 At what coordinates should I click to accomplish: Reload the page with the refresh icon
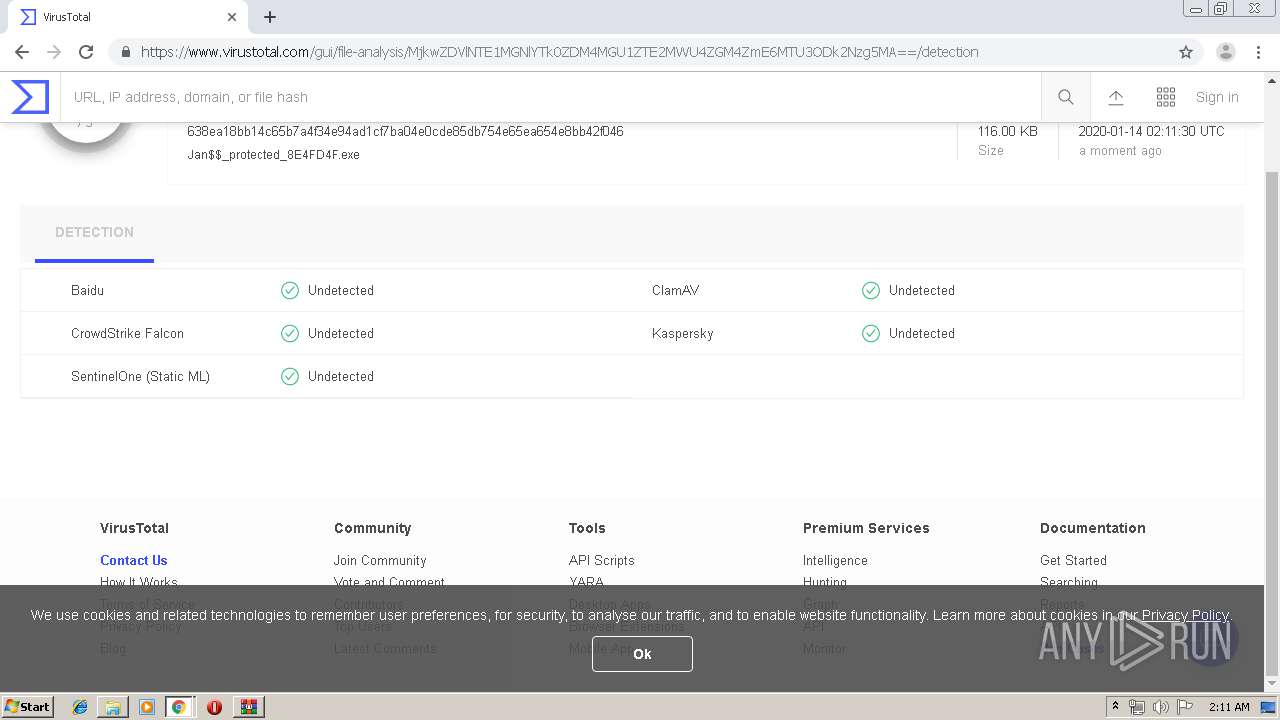tap(86, 52)
